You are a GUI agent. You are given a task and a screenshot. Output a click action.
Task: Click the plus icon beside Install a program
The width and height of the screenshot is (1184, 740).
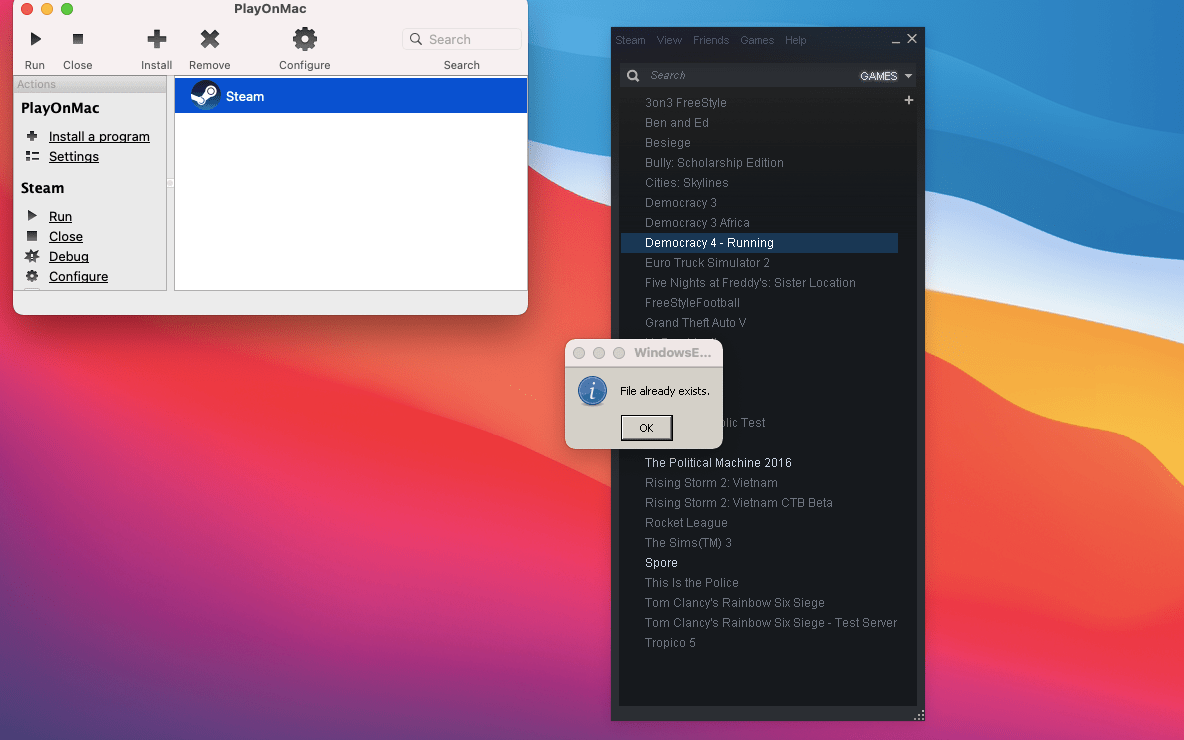(32, 136)
